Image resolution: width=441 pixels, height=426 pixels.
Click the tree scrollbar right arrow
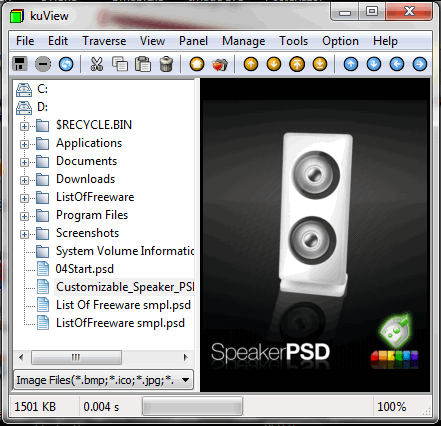click(x=186, y=357)
